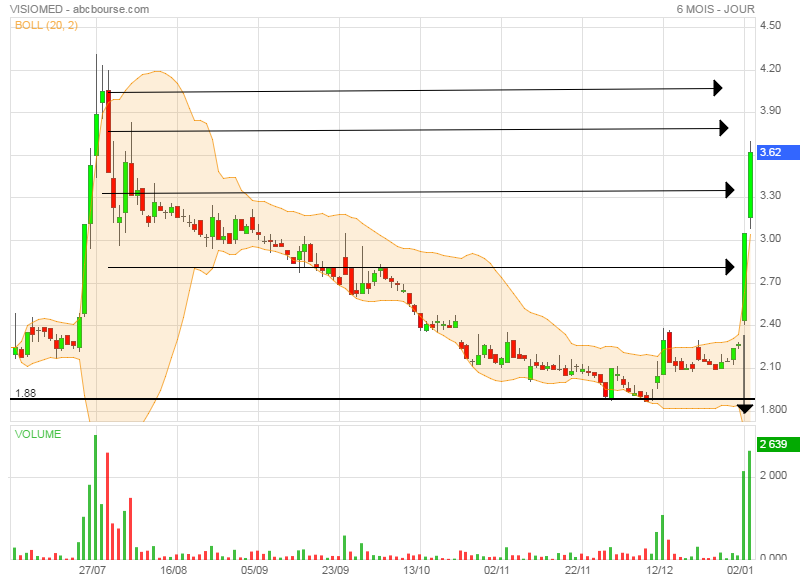Click the tallest green volume bar in July

(95, 497)
